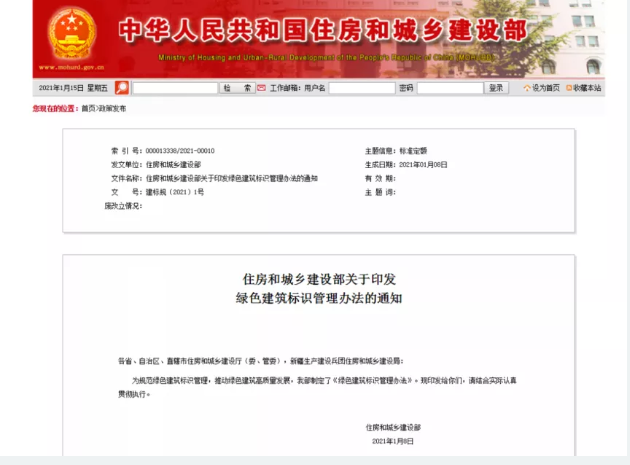Click the 收藏本站 link
Viewport: 630px width, 465px height.
click(x=587, y=88)
